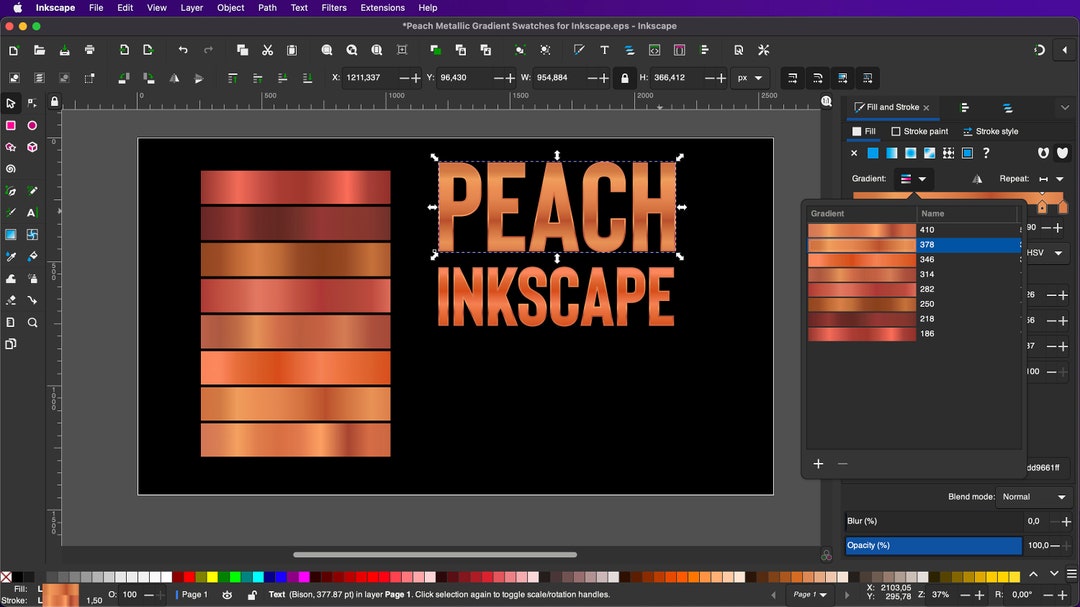
Task: Toggle the lock aspect ratio padlock
Action: [x=625, y=77]
